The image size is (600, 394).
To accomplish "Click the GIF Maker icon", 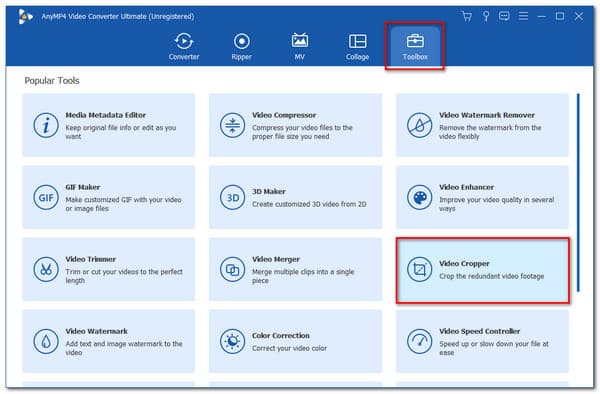I will click(46, 197).
